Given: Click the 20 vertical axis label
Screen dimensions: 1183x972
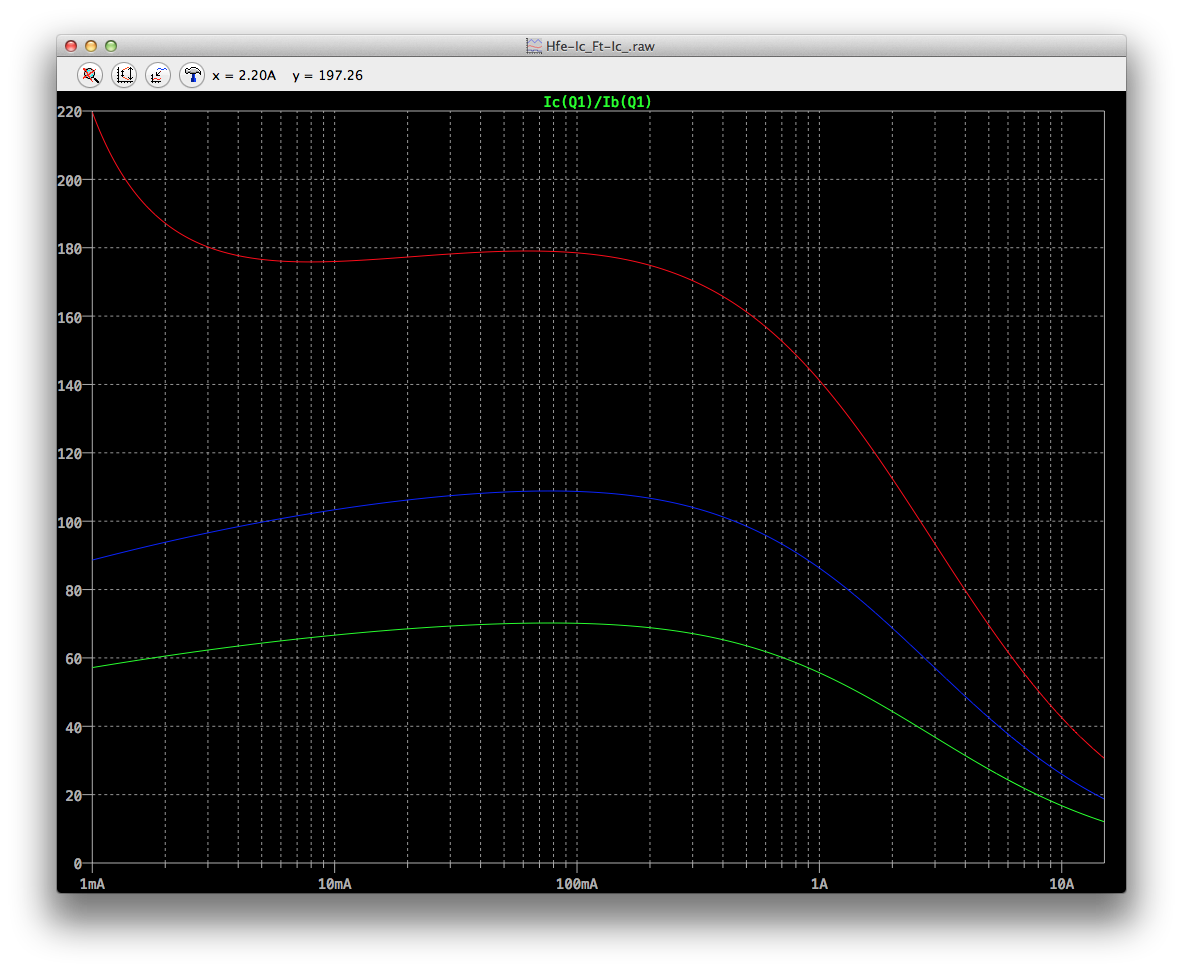Looking at the screenshot, I should click(73, 795).
